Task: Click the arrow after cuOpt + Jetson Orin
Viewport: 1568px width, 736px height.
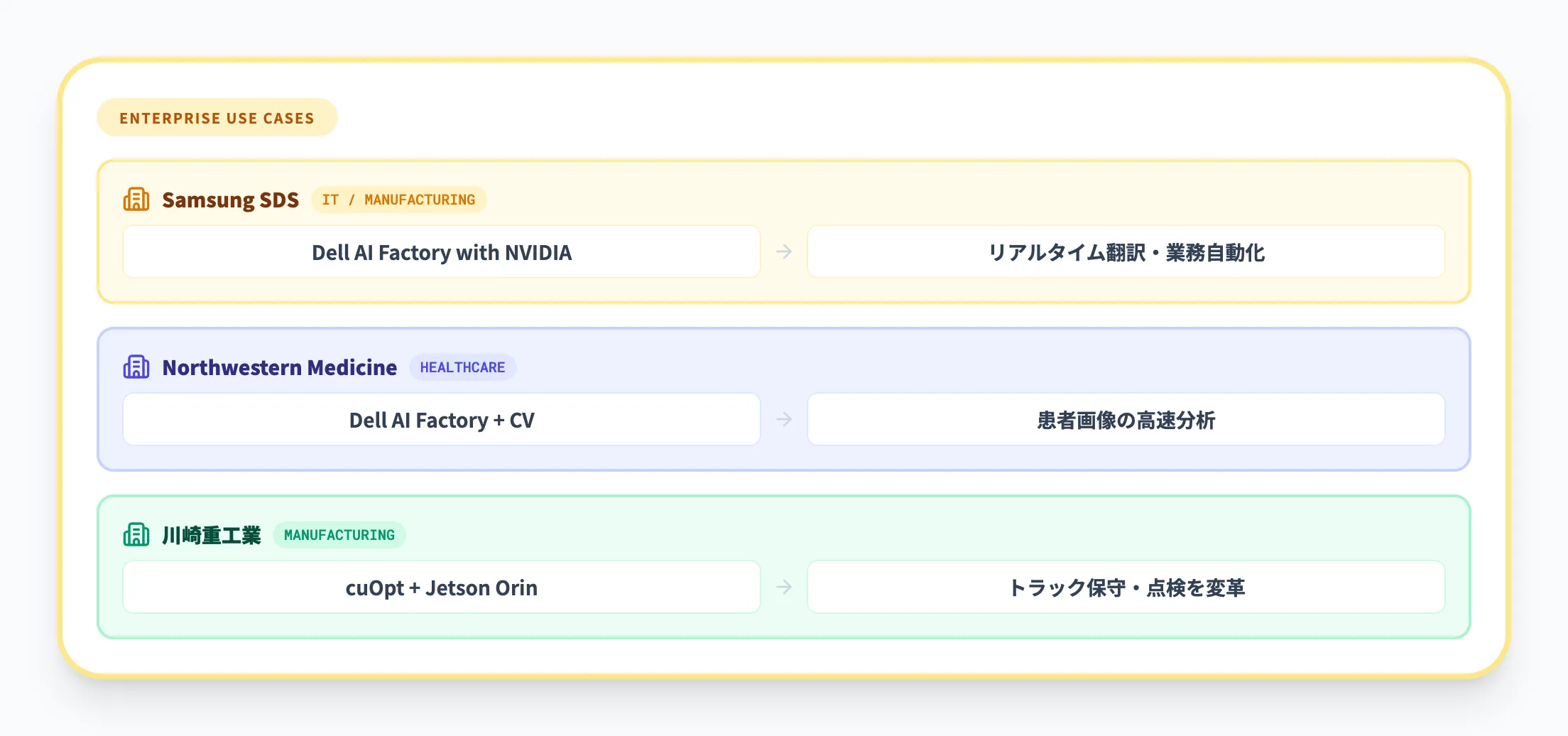Action: pos(784,588)
